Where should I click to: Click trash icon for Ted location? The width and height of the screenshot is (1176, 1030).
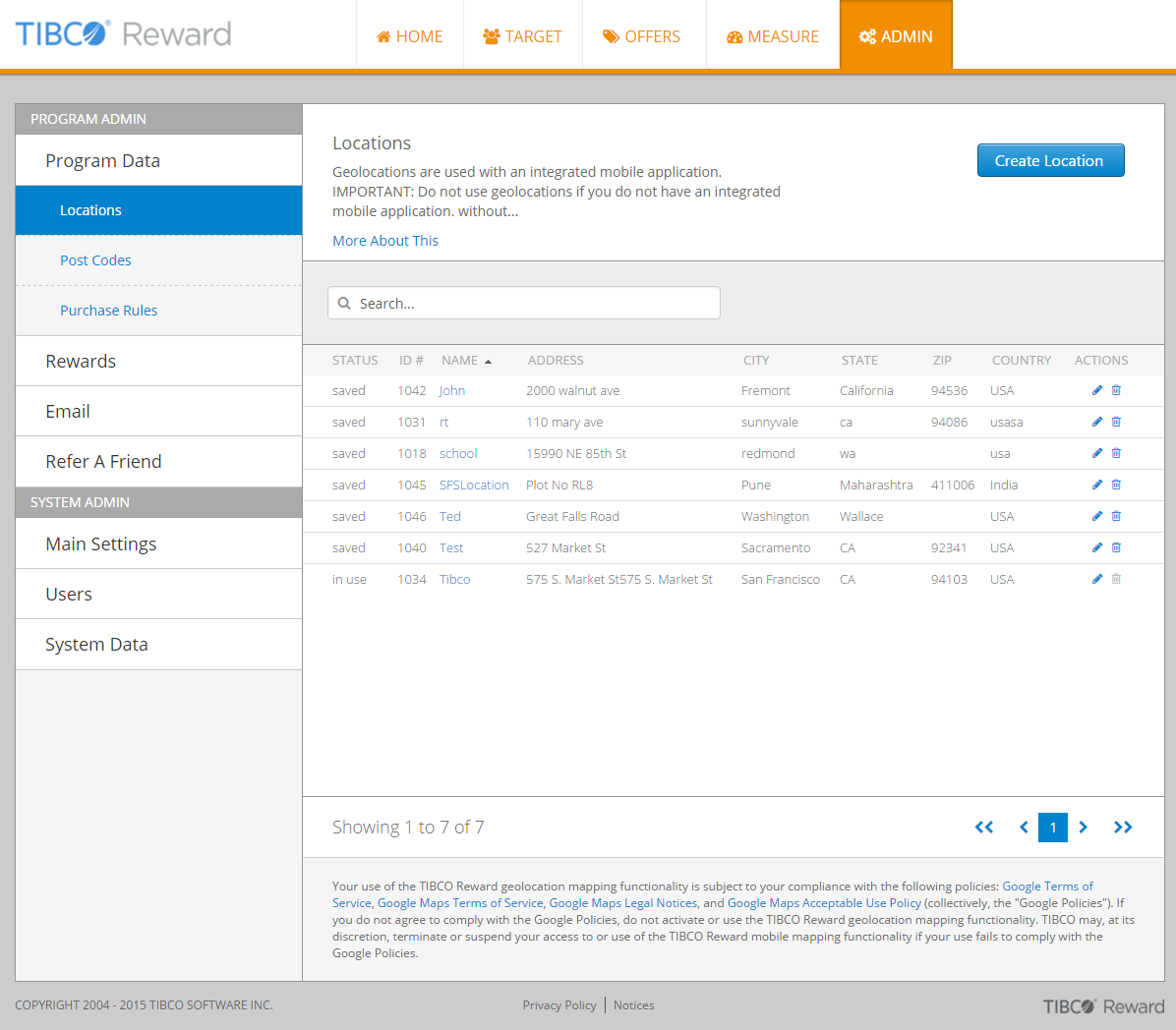tap(1116, 516)
